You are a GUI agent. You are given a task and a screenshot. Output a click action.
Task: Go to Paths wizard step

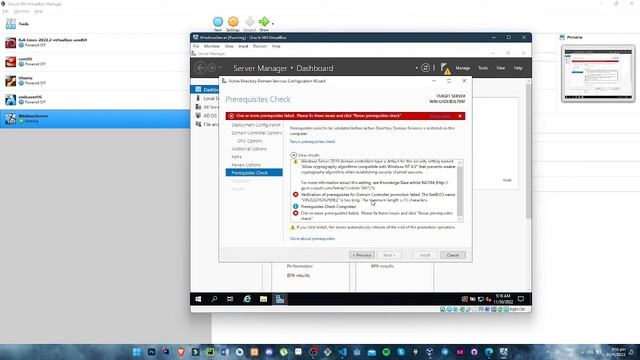coord(236,157)
